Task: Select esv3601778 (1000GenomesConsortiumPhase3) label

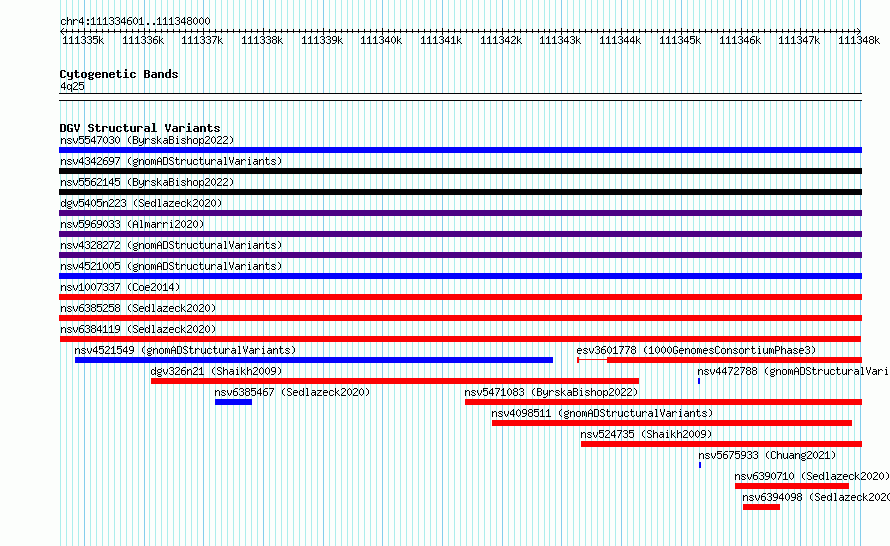Action: pos(696,350)
